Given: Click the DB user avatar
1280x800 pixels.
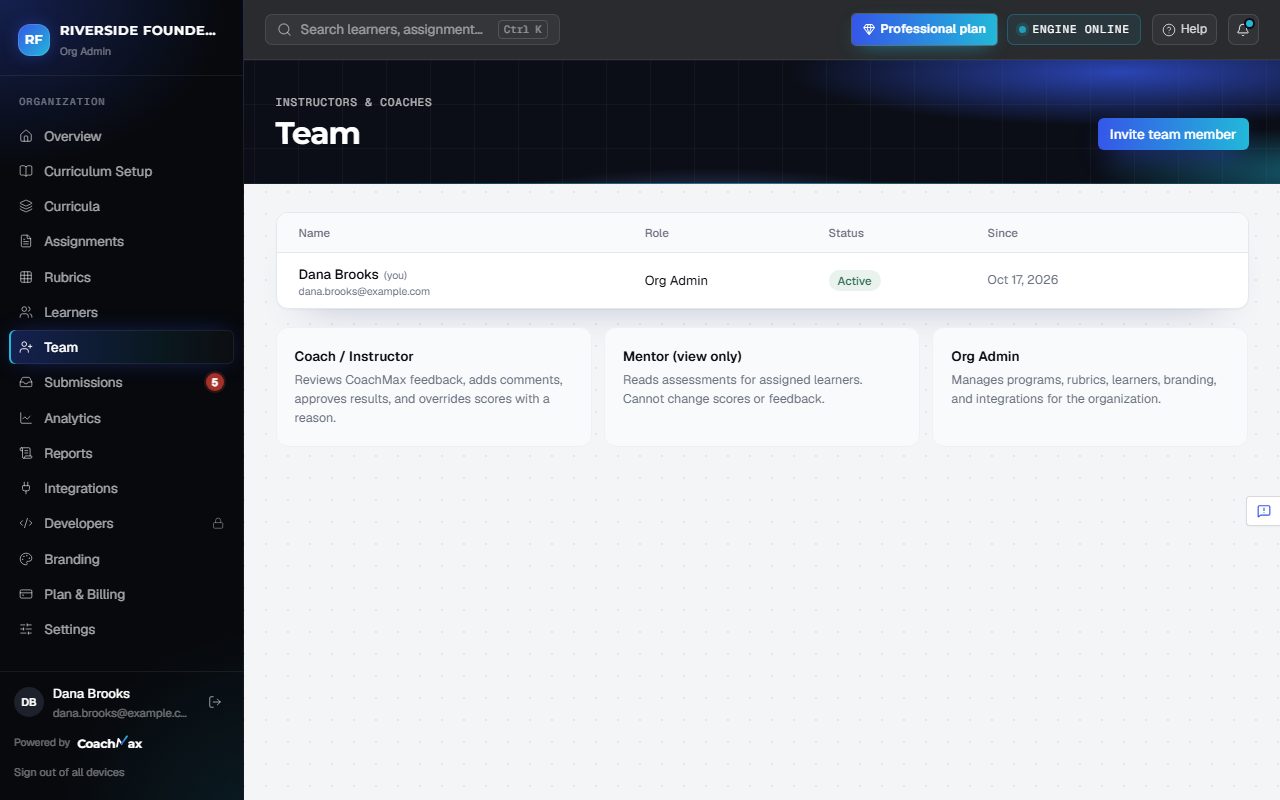Looking at the screenshot, I should click(x=29, y=702).
